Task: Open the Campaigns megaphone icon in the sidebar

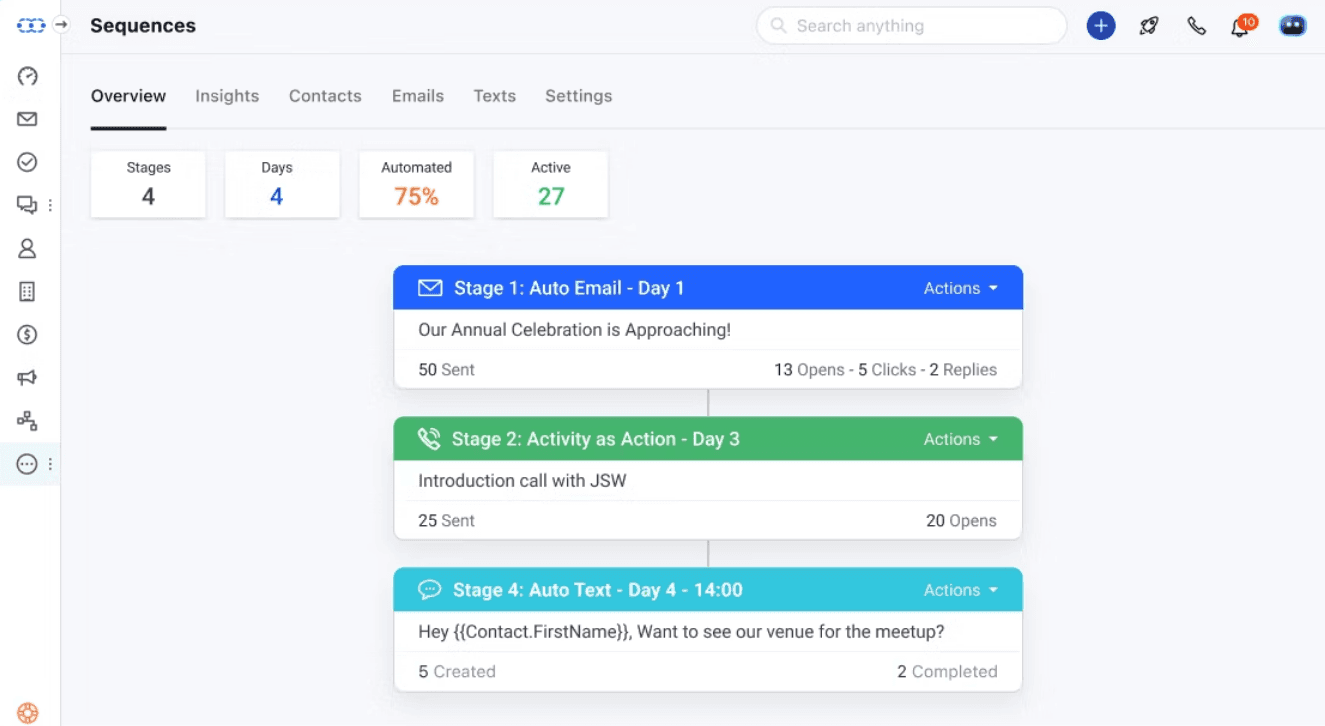Action: click(x=27, y=377)
